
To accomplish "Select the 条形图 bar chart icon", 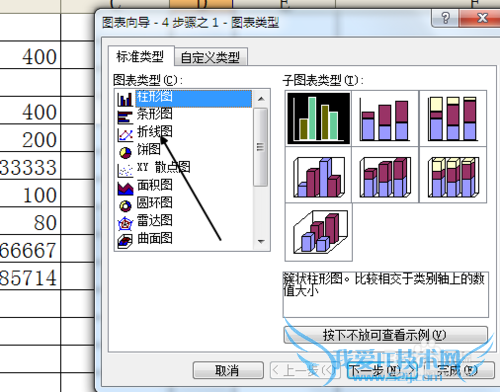I will pyautogui.click(x=125, y=117).
